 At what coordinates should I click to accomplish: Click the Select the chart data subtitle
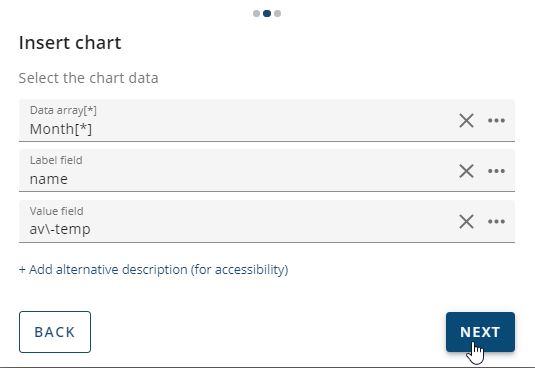88,78
